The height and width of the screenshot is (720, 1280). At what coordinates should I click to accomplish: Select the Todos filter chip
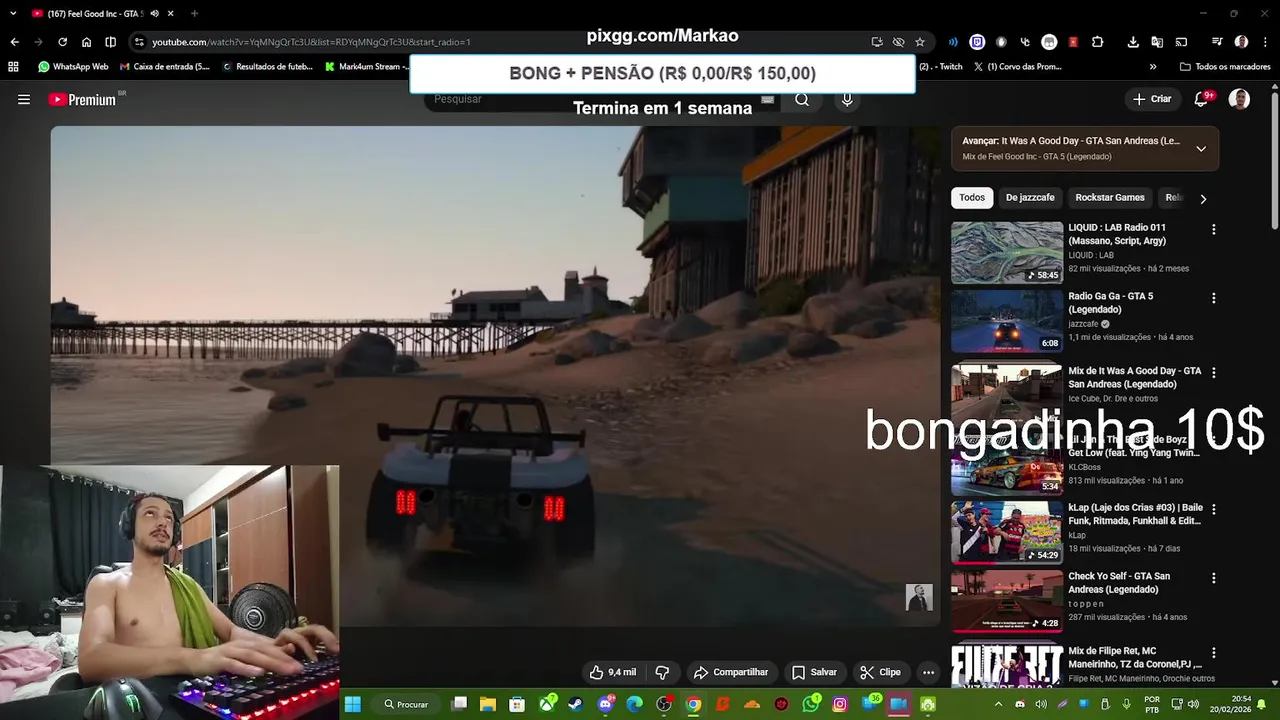972,198
